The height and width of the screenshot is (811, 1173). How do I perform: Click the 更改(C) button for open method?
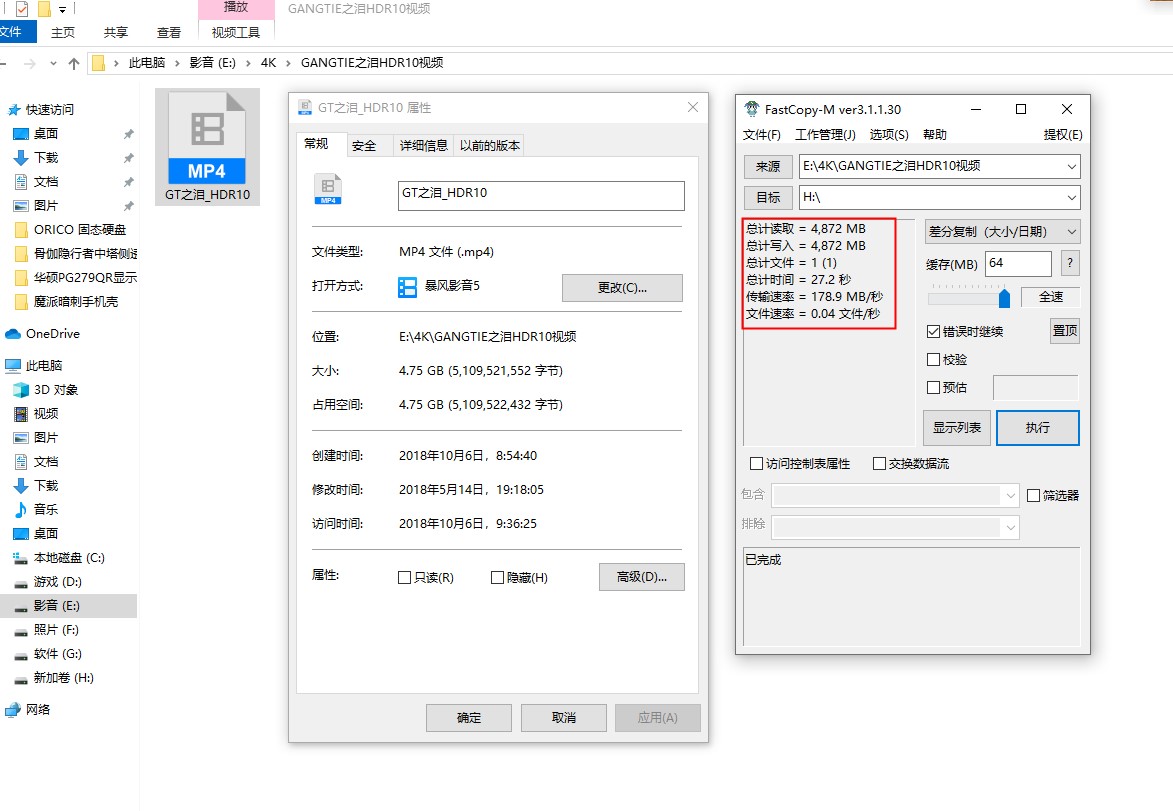[x=622, y=287]
